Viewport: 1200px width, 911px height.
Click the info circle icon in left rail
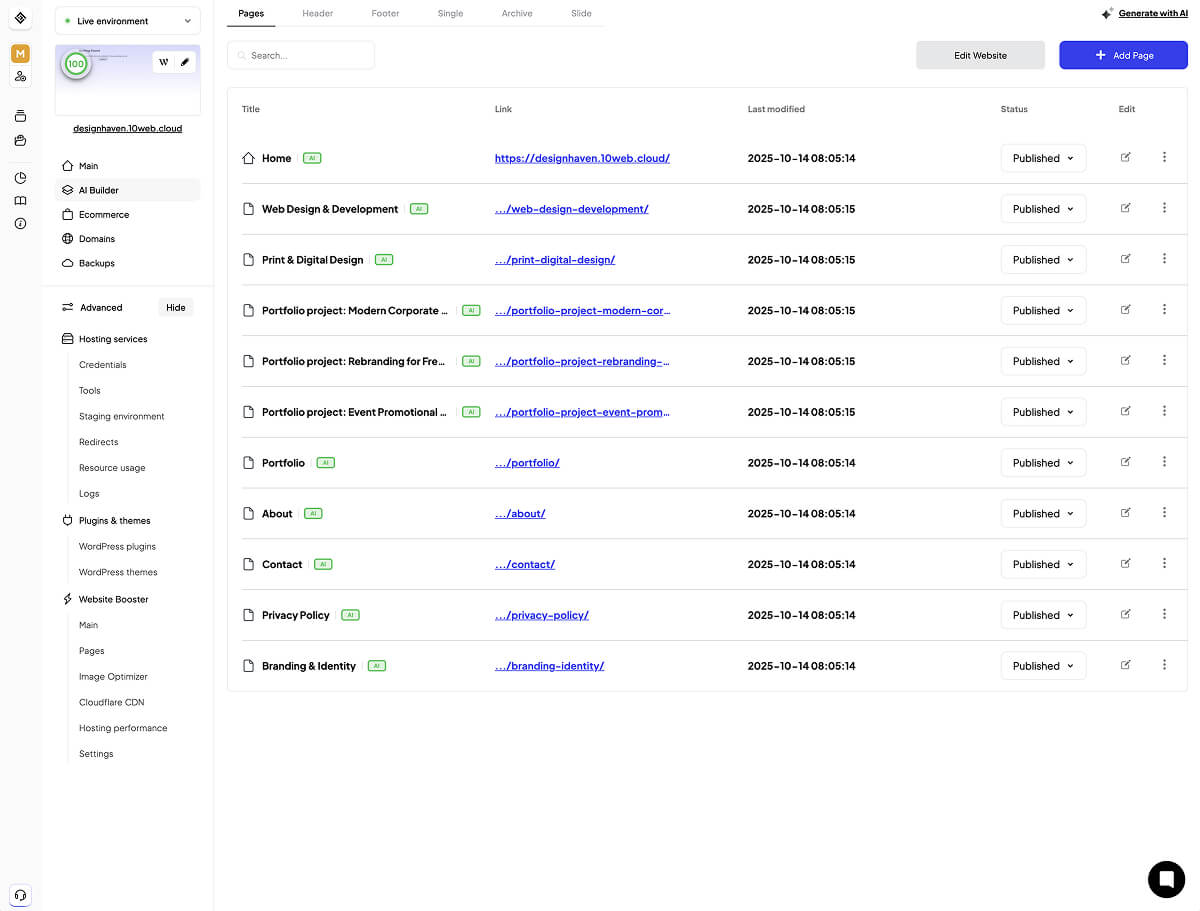coord(20,223)
